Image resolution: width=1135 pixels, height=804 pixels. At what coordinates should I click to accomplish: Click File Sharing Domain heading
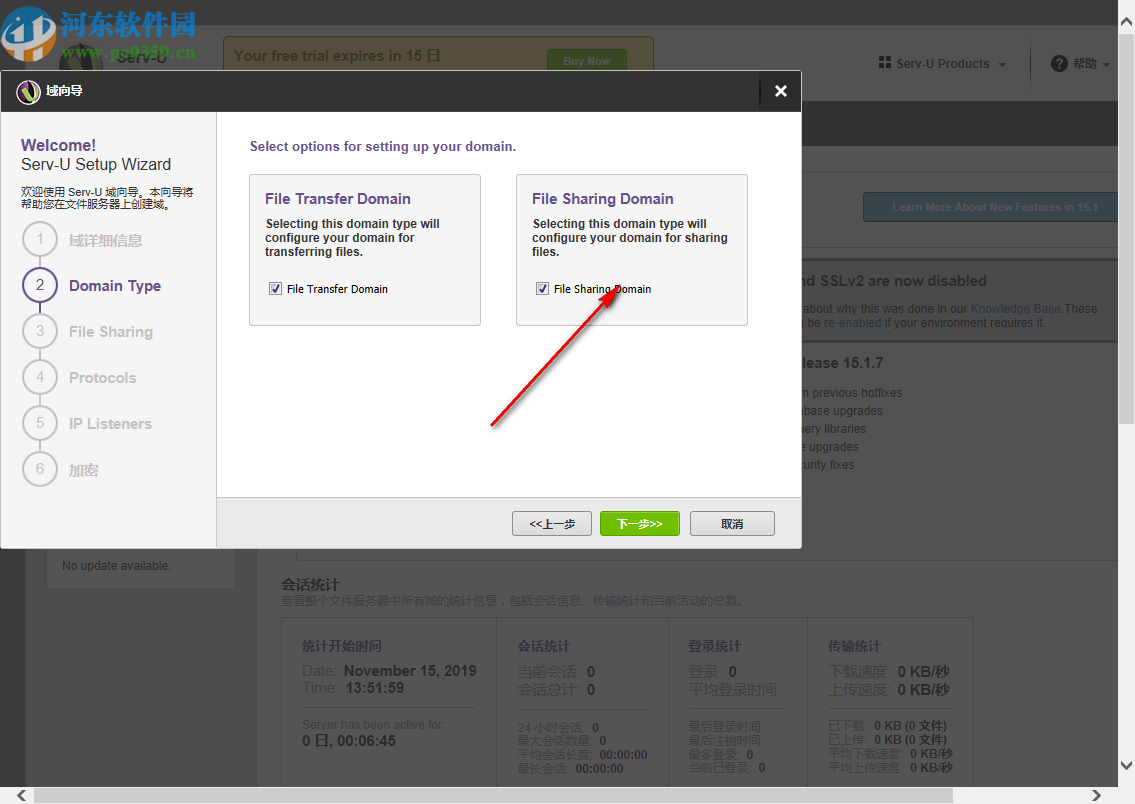[x=602, y=199]
